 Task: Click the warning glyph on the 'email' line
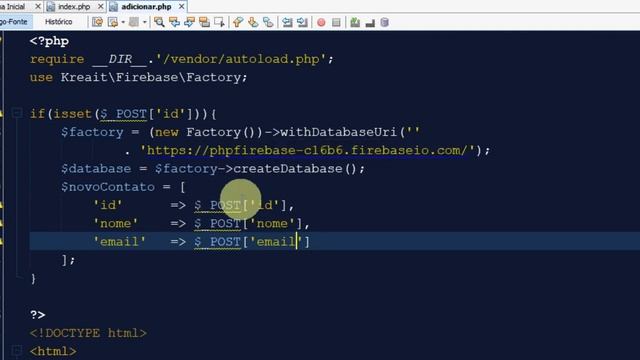(x=1, y=242)
